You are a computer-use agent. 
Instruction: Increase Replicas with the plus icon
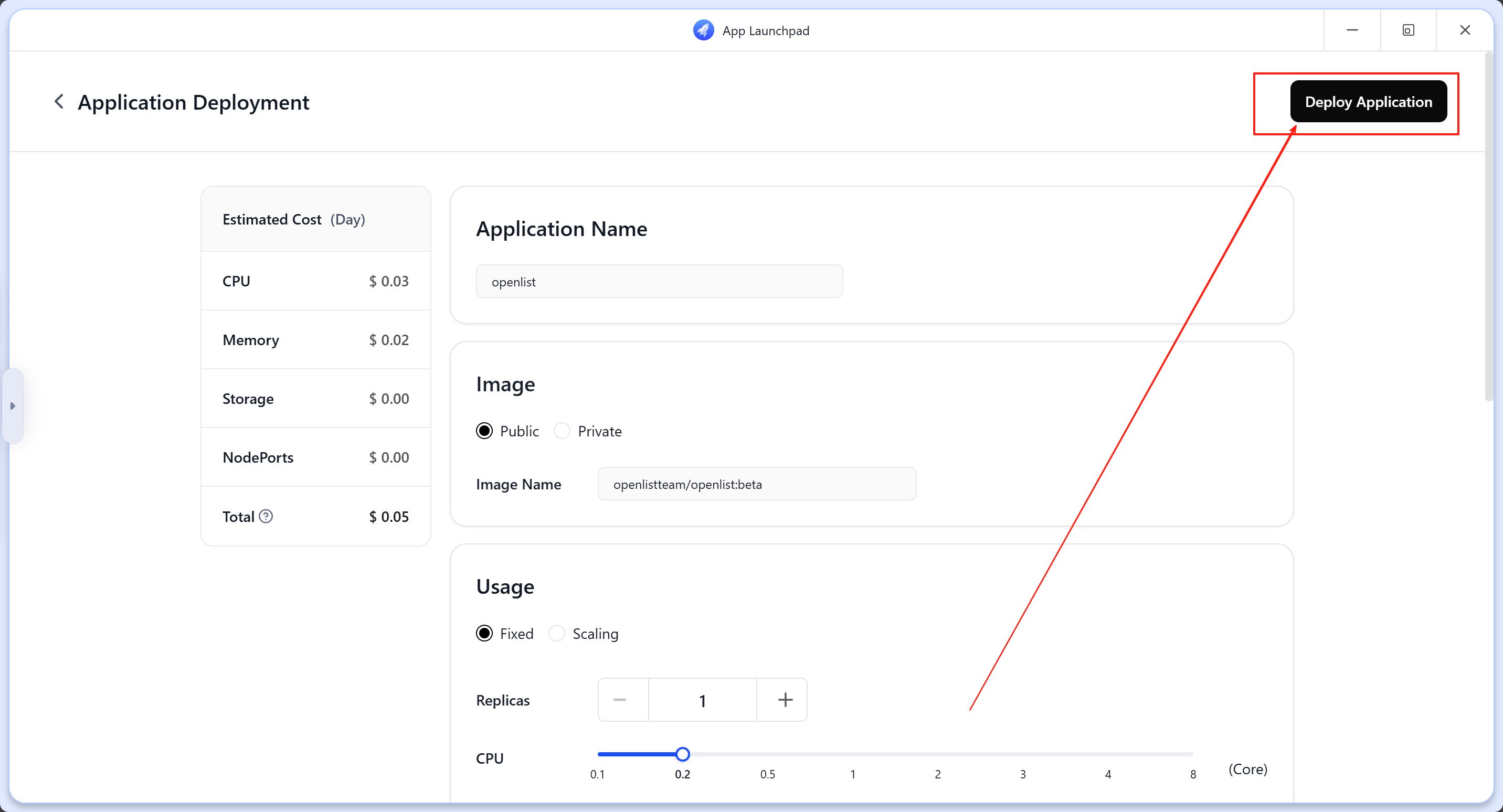point(784,699)
